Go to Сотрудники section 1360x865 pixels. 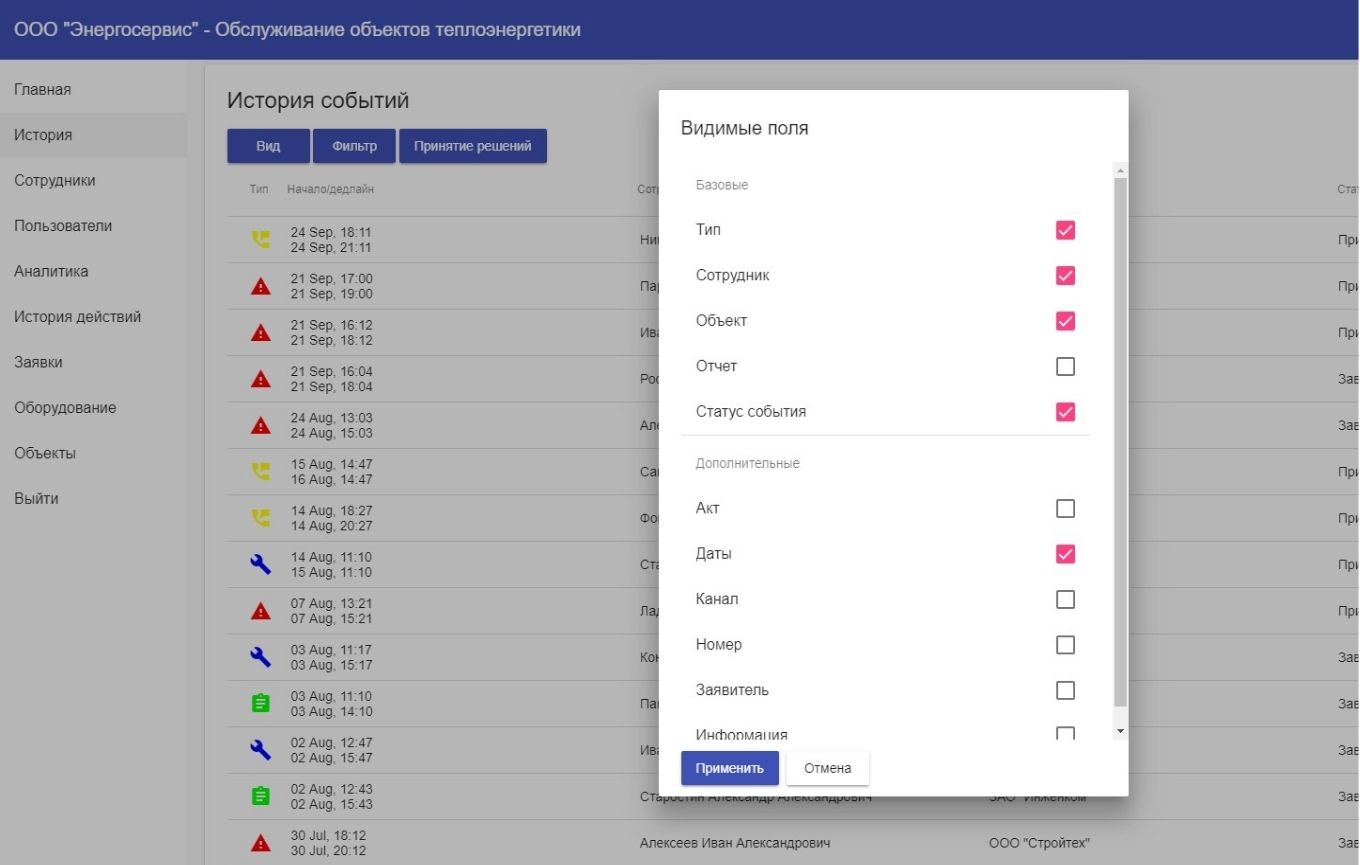coord(93,181)
